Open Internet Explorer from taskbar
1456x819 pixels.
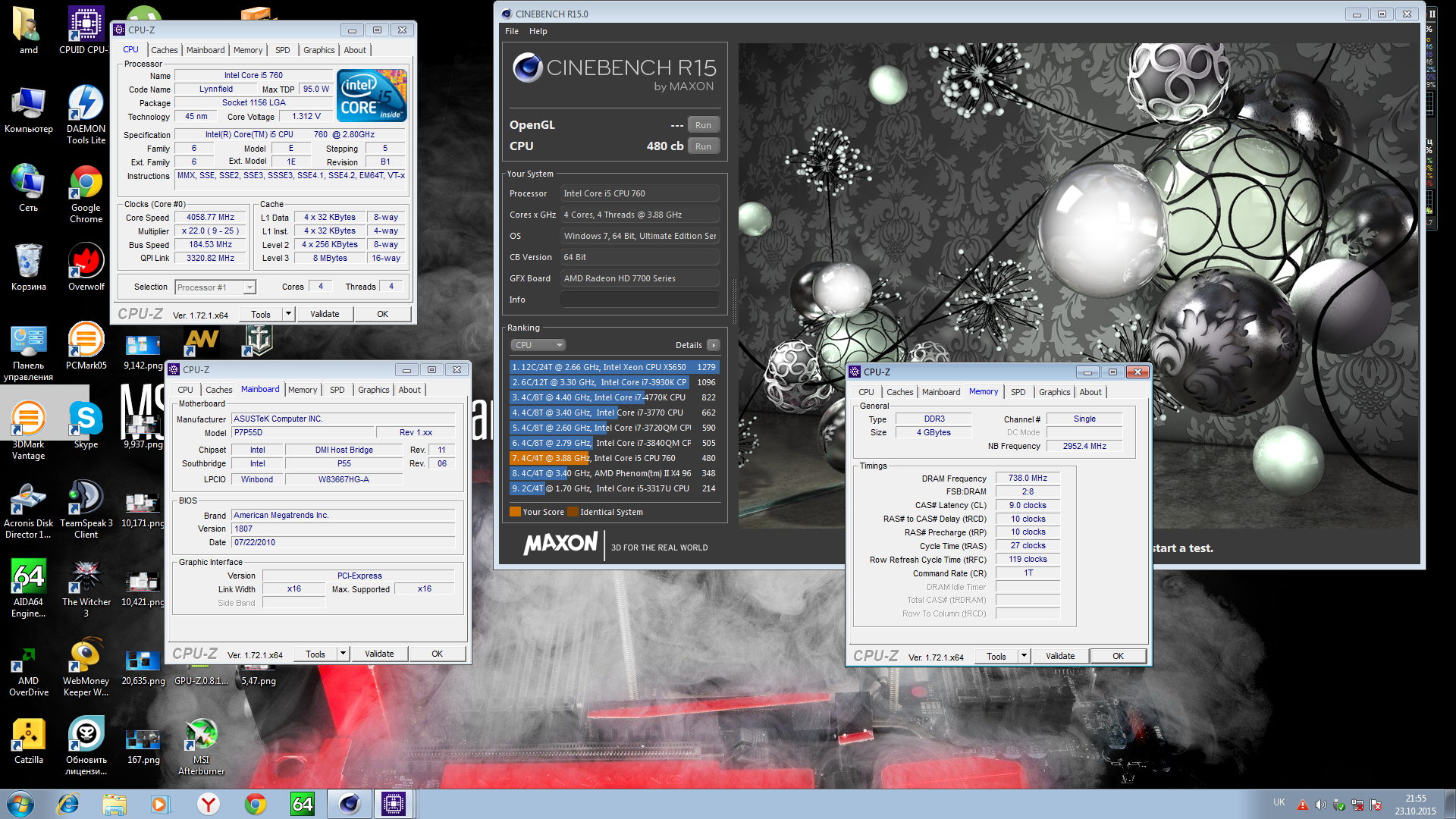point(68,804)
